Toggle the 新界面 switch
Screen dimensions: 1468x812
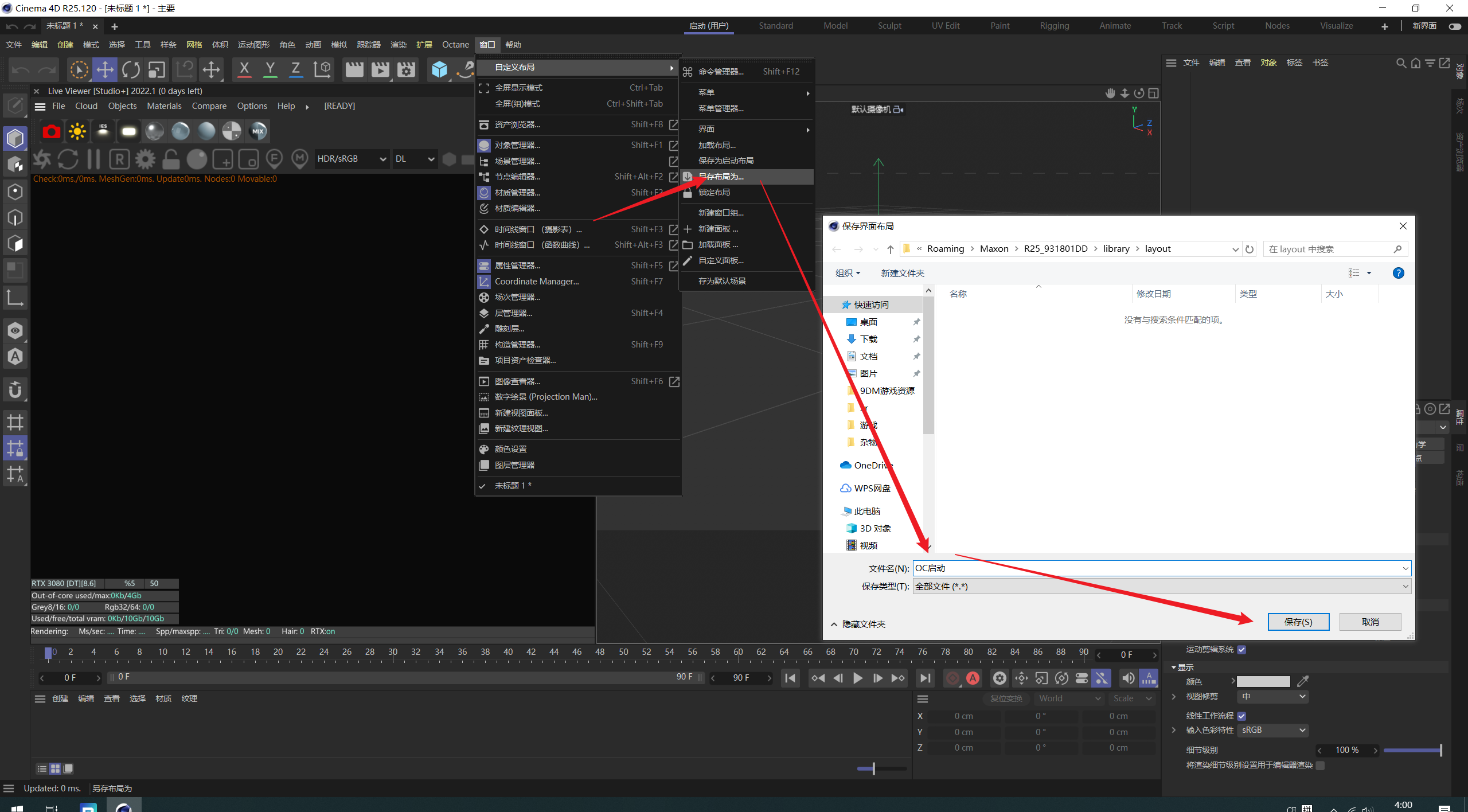[x=1454, y=26]
